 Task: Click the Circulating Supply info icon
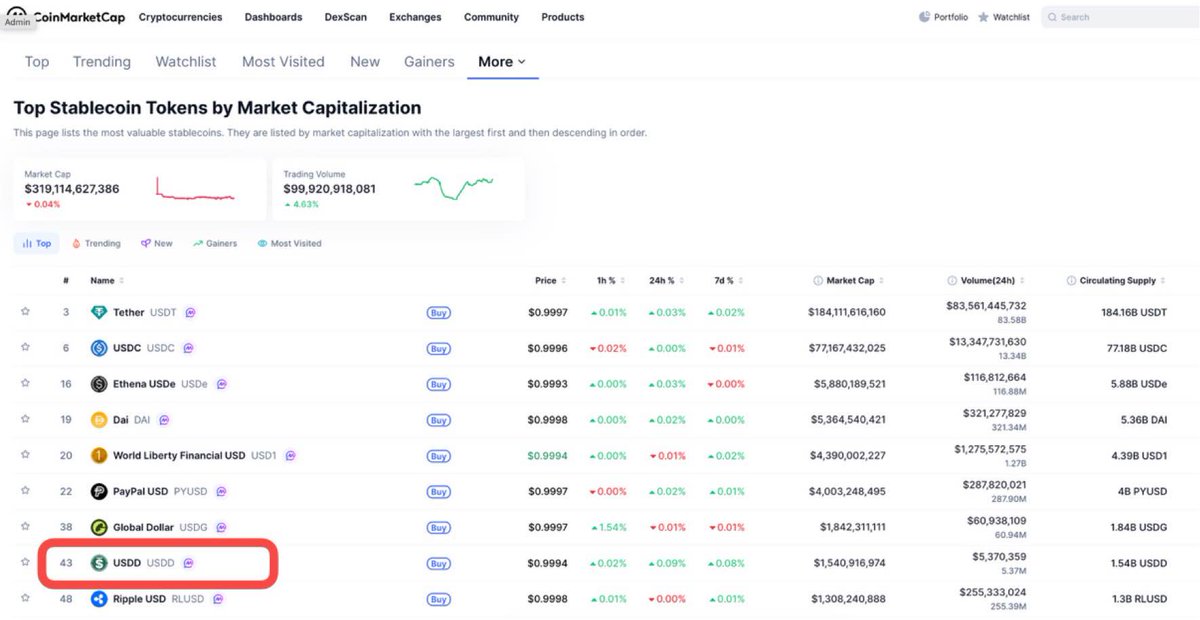point(1071,281)
